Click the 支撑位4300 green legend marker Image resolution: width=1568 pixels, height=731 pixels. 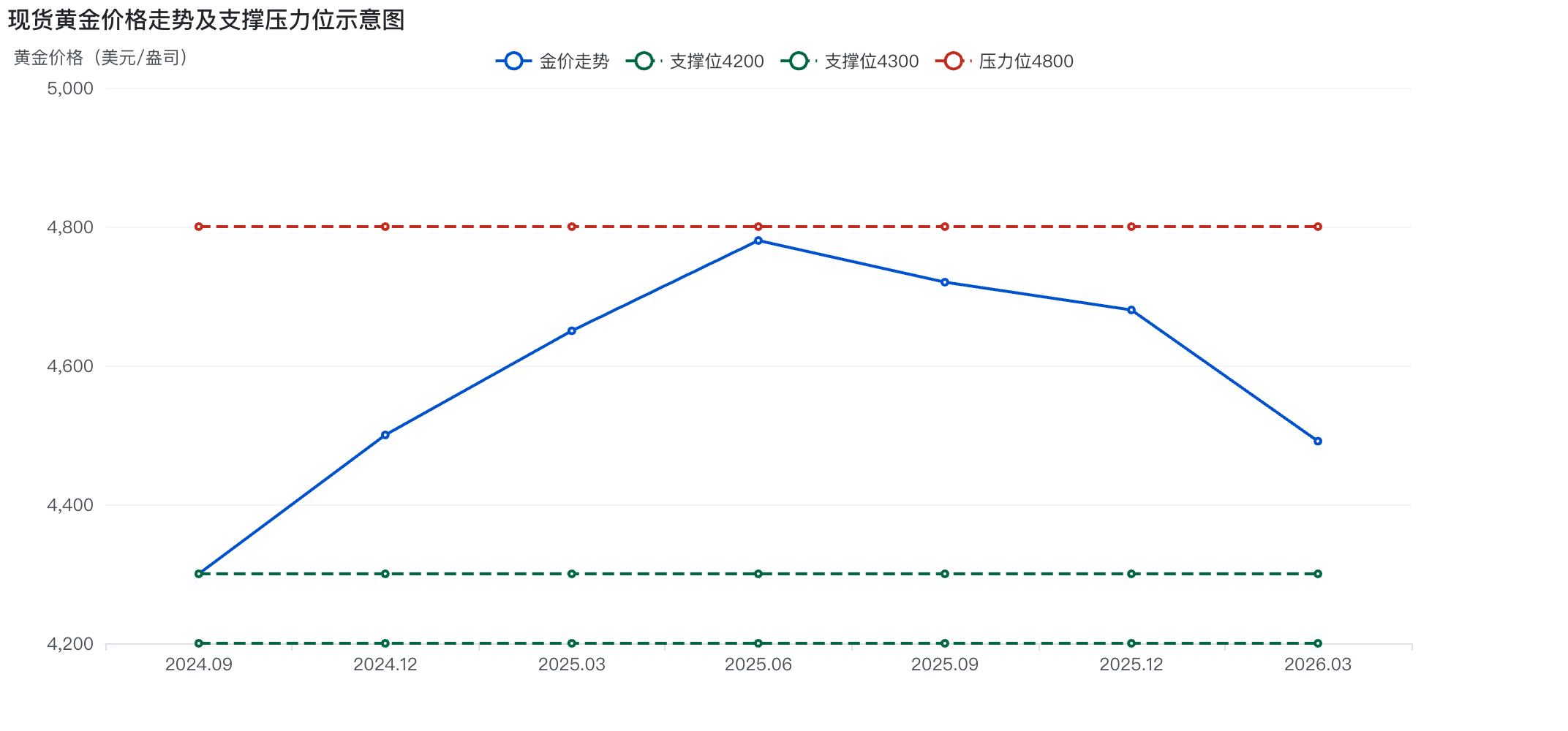point(799,61)
